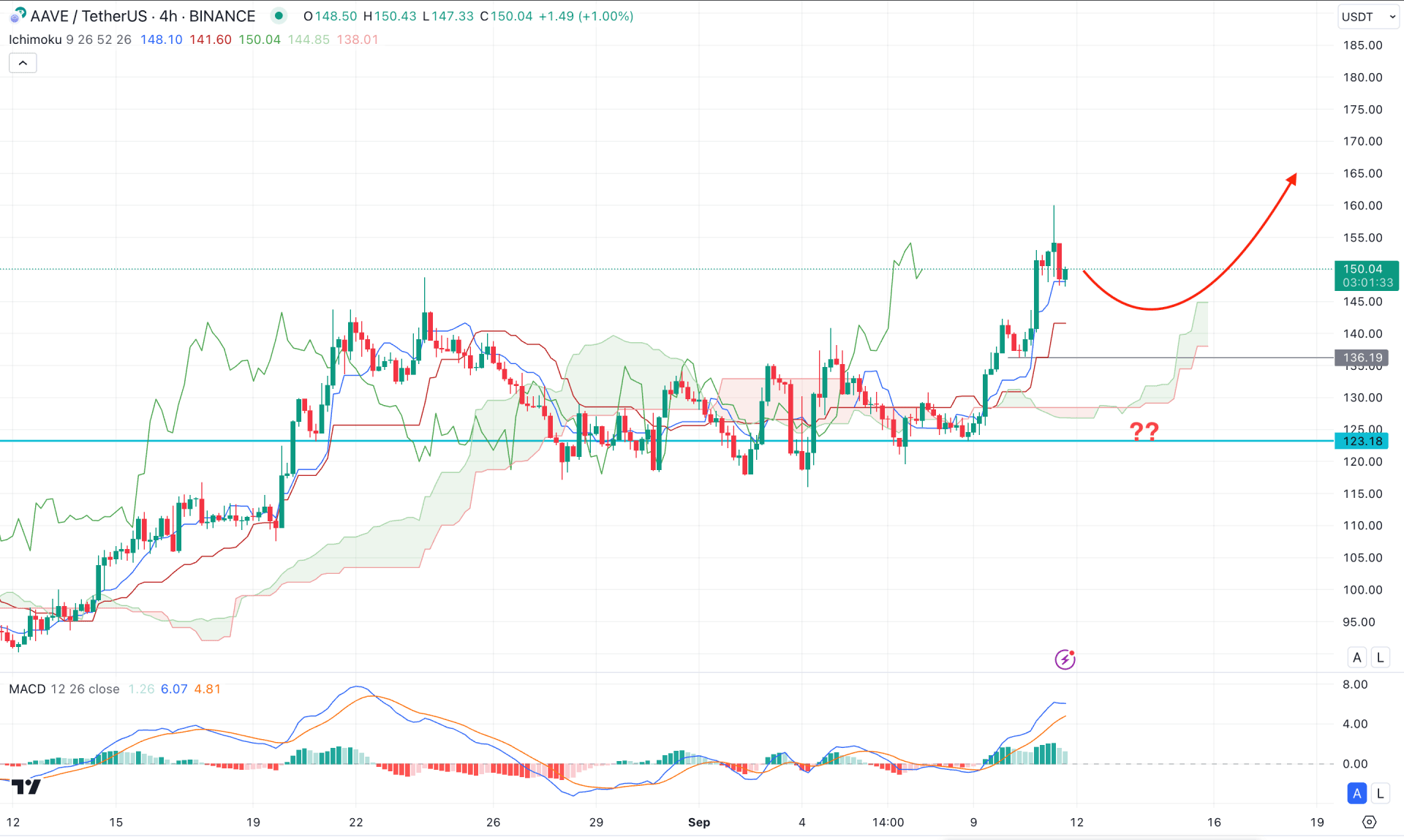This screenshot has width=1404, height=840.
Task: Click the 8.00 MACD axis label
Action: pos(1355,685)
